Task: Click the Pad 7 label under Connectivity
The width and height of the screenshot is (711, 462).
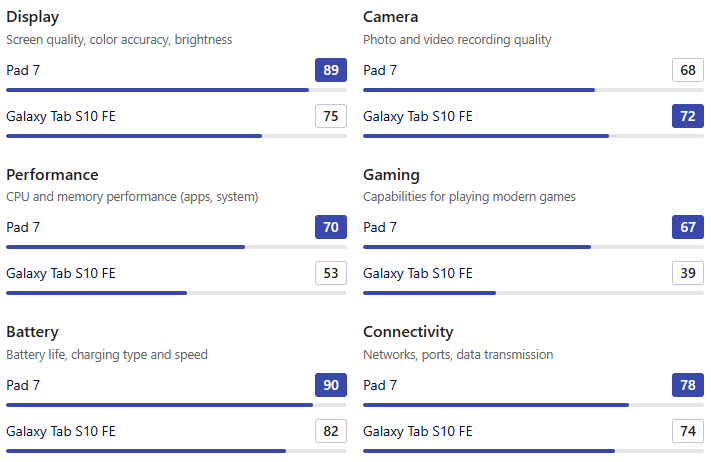Action: [380, 385]
